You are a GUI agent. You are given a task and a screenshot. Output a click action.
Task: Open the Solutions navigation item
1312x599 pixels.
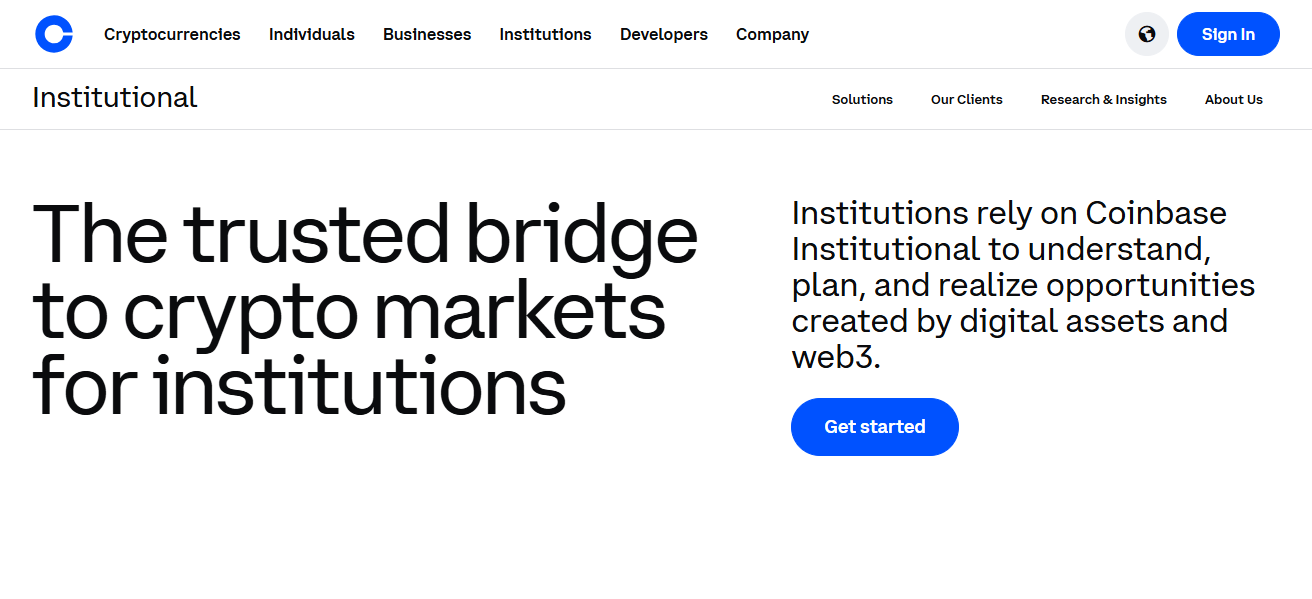[x=861, y=99]
